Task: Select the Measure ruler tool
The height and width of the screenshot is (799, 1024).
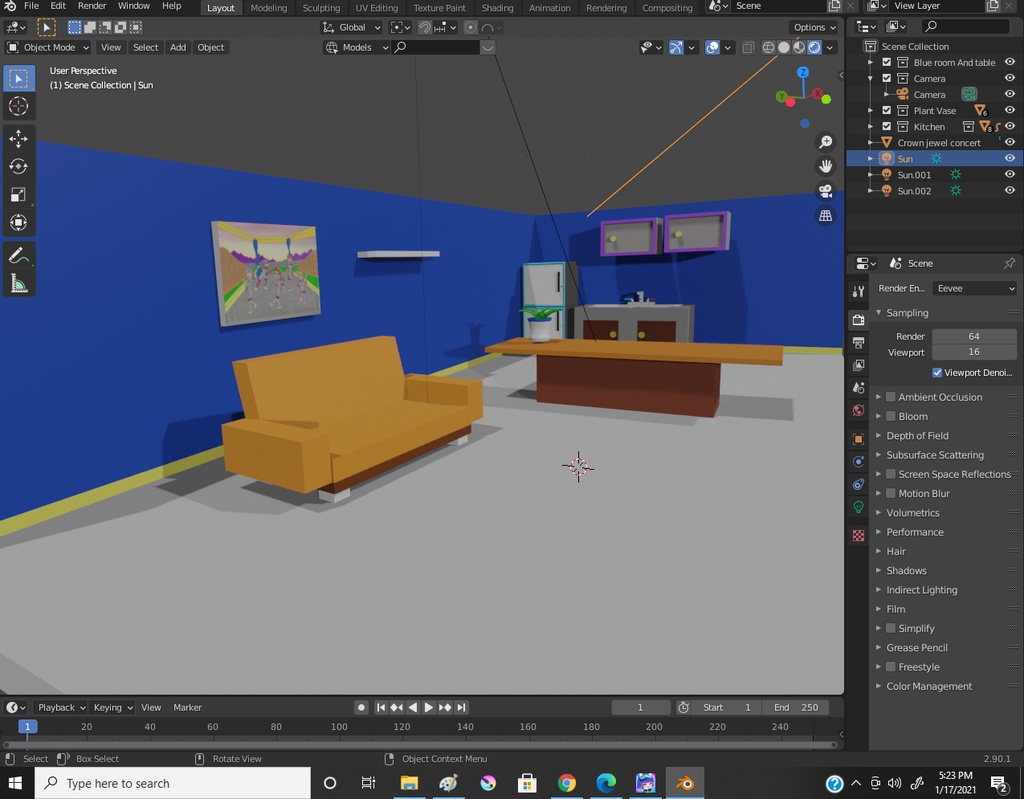Action: 18,284
